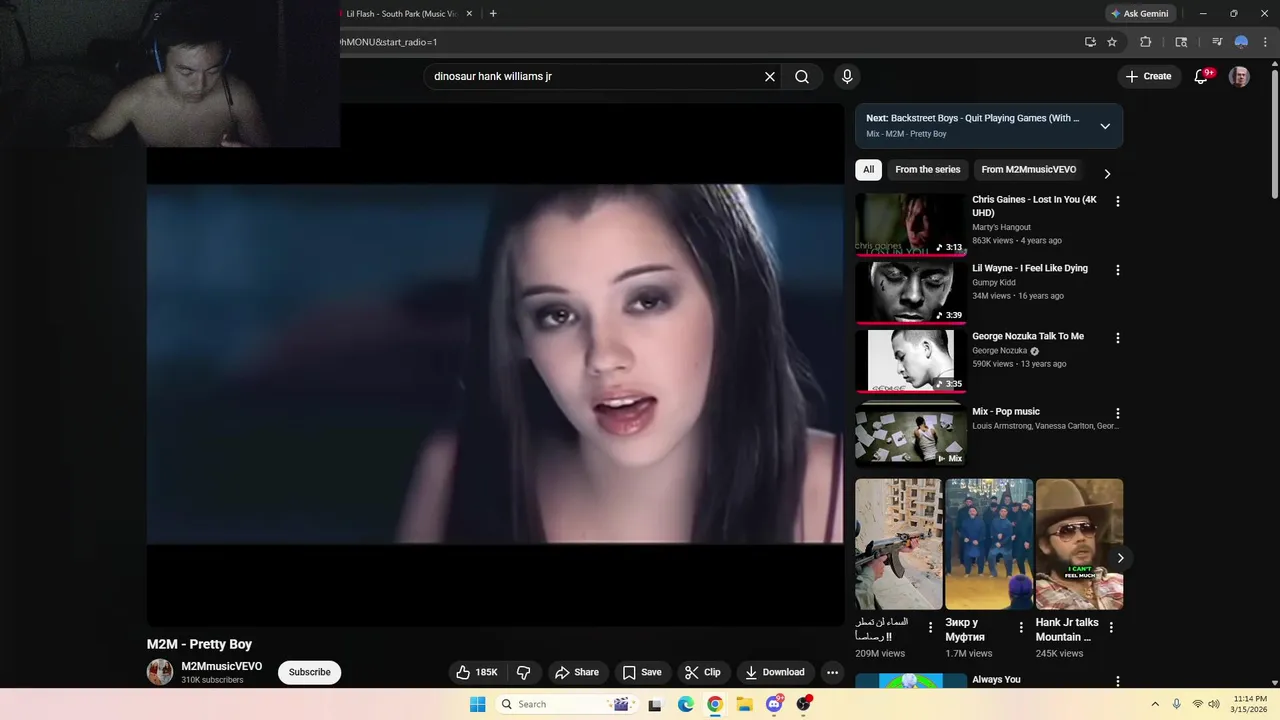Play Lil Wayne - I Feel Like Dying
This screenshot has height=720, width=1280.
tap(910, 293)
